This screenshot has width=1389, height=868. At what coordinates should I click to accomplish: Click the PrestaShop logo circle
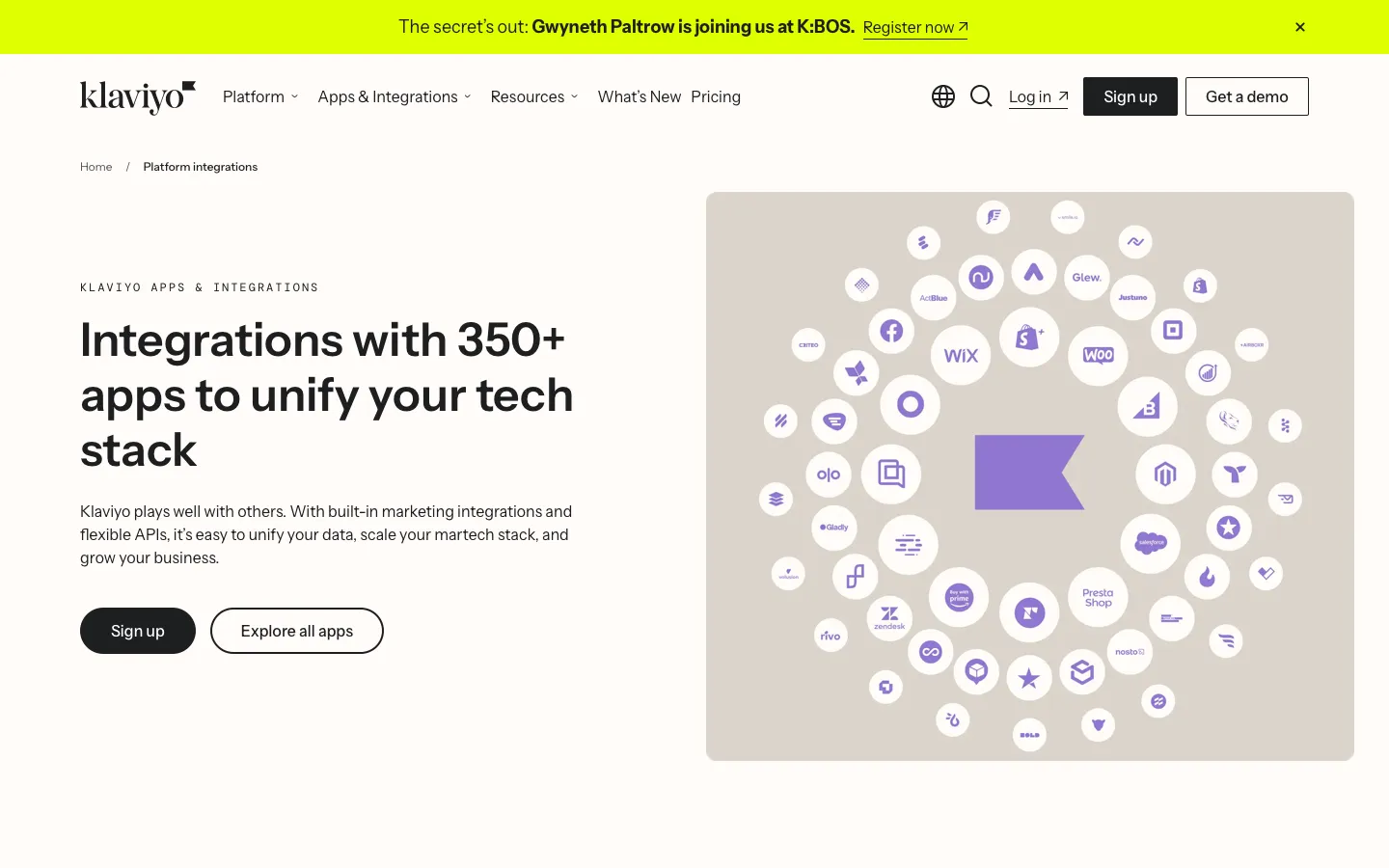click(x=1098, y=598)
